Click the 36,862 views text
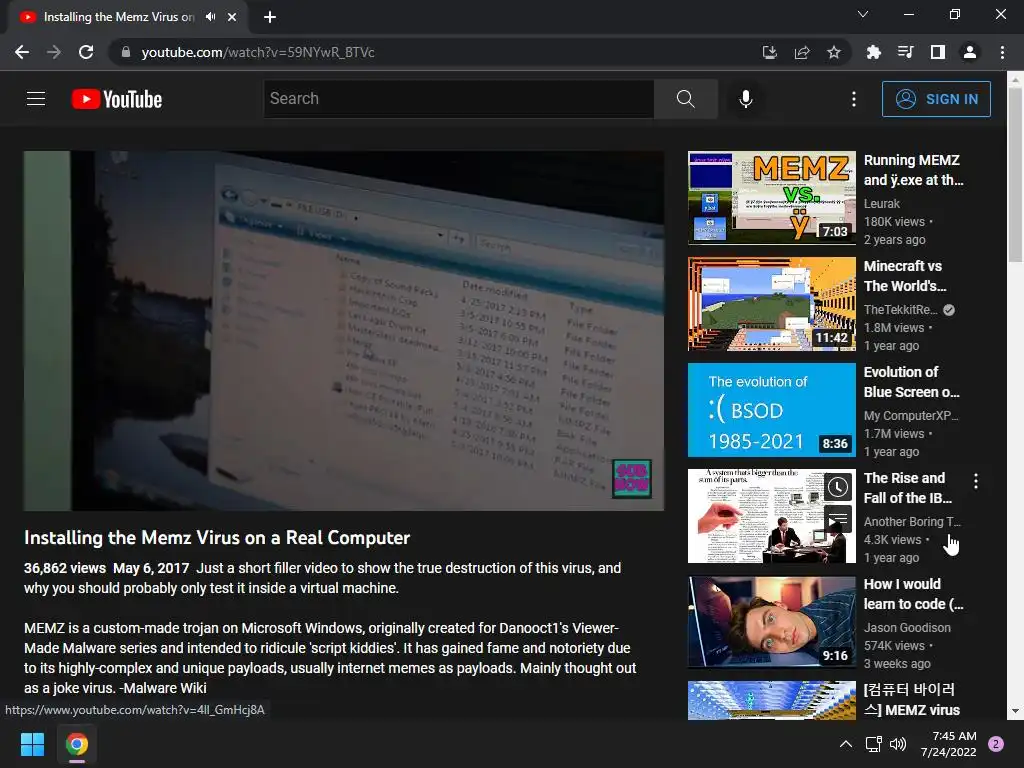This screenshot has height=768, width=1024. pyautogui.click(x=65, y=568)
